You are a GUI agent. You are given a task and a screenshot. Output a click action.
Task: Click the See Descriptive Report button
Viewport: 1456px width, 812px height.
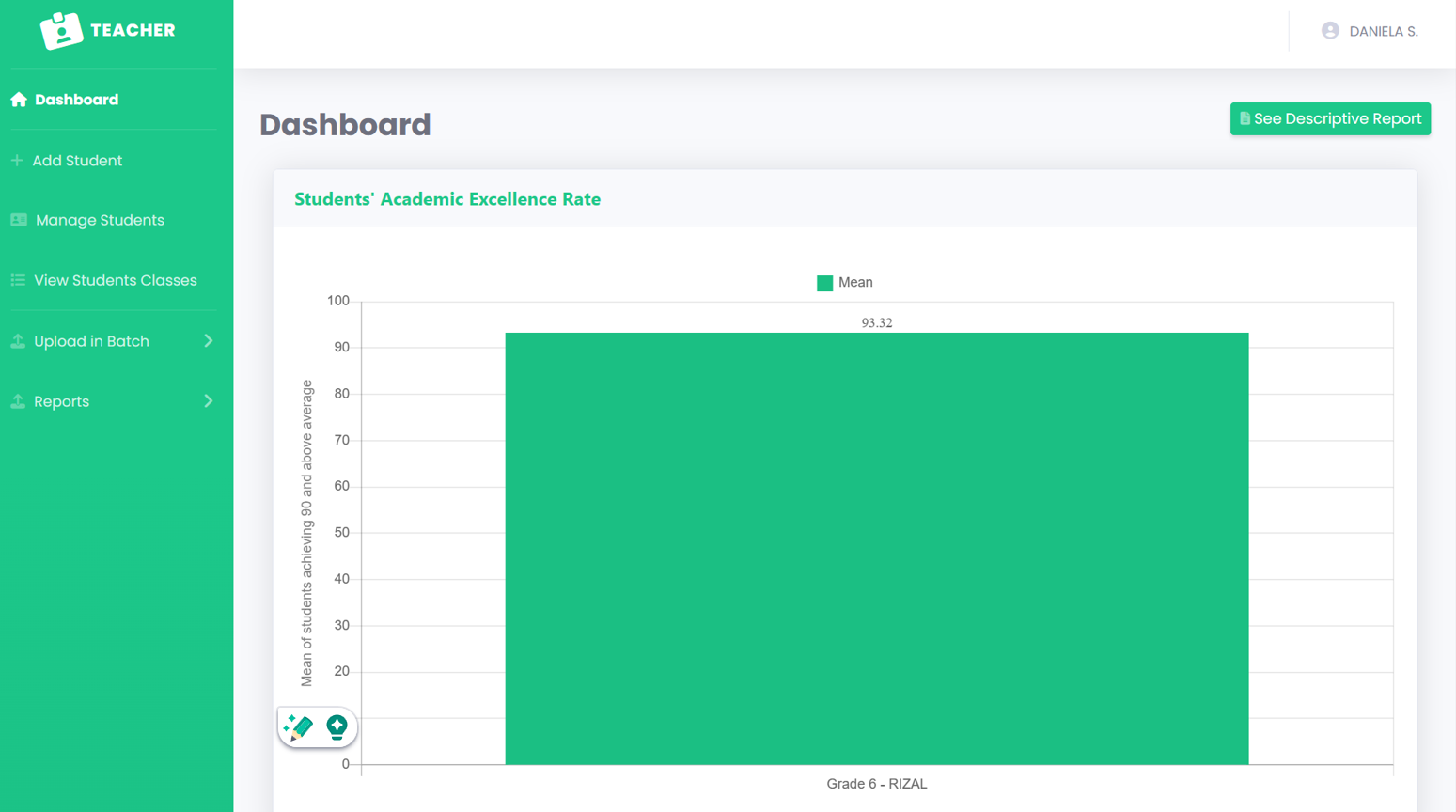(x=1330, y=118)
